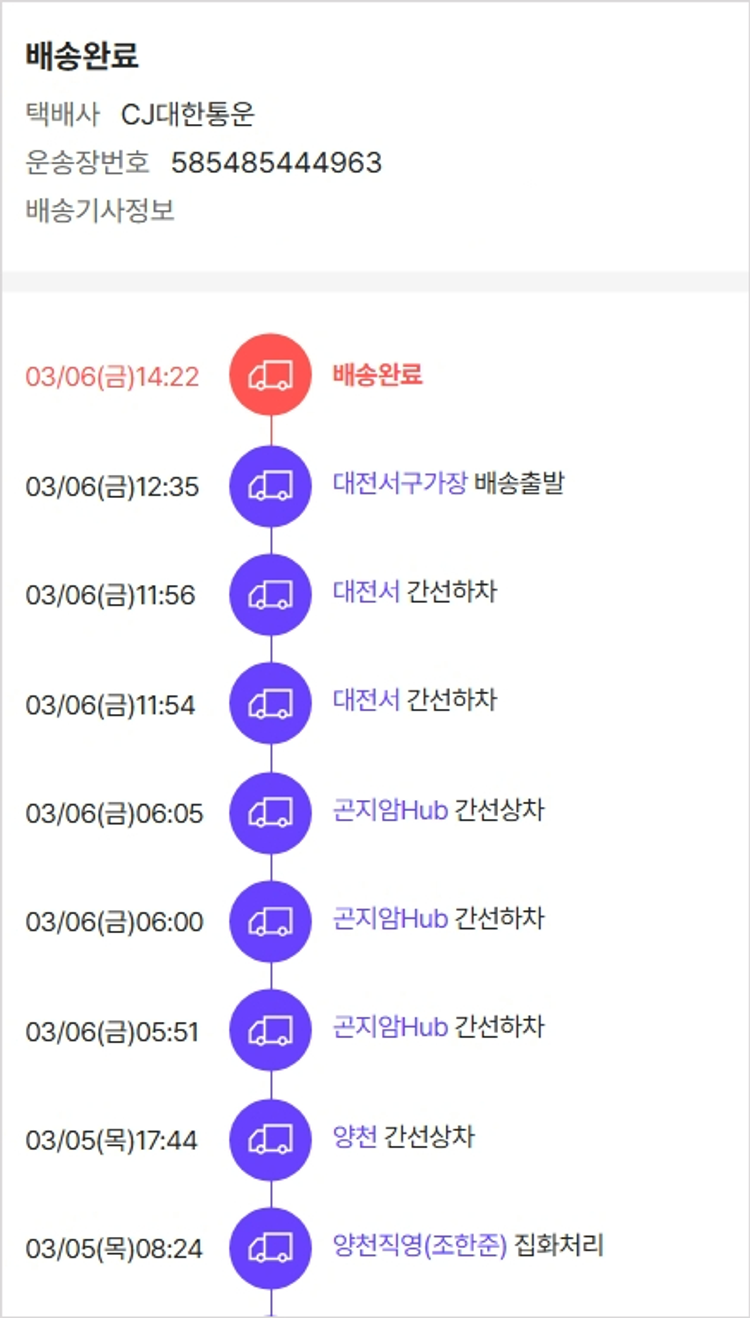Select truck icon for 양천 간선상차 step
Screen dimensions: 750x1318
(270, 1139)
